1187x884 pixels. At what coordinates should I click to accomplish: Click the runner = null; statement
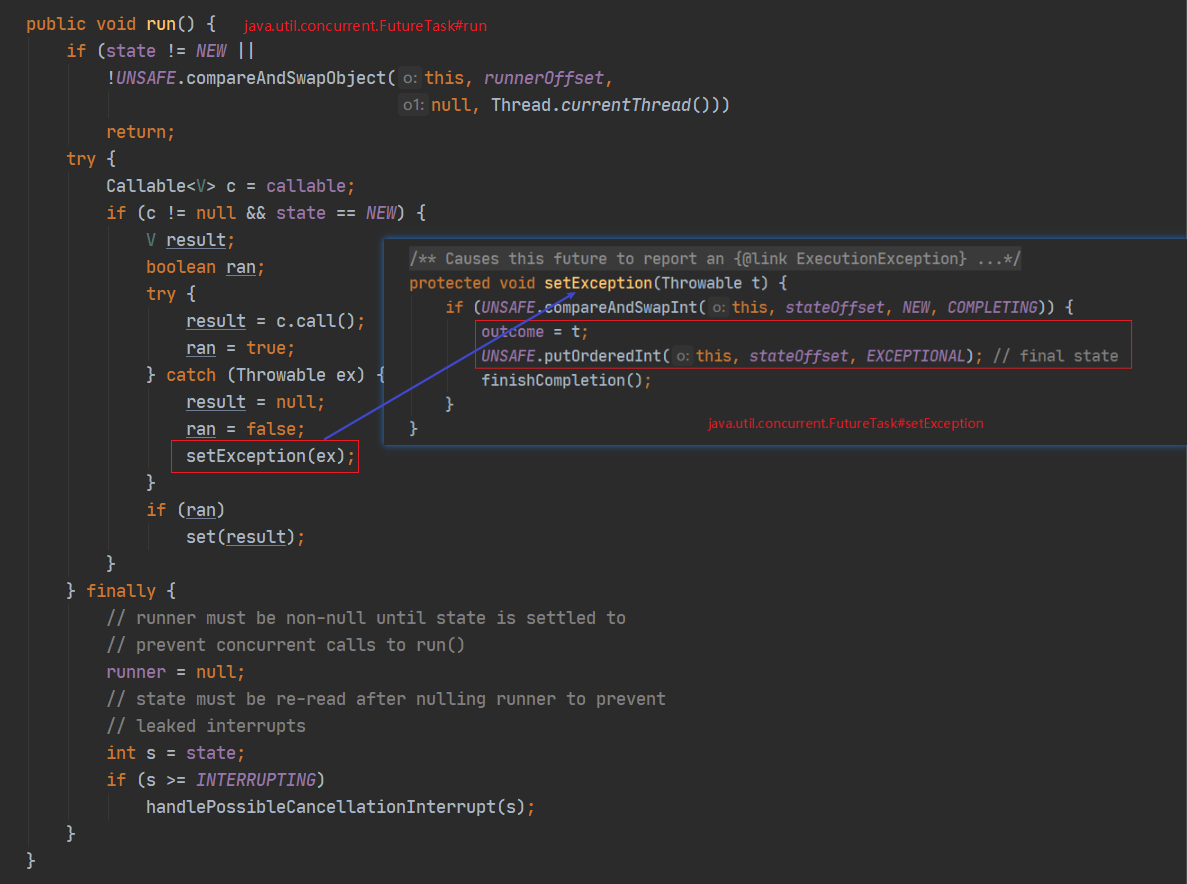[x=176, y=672]
